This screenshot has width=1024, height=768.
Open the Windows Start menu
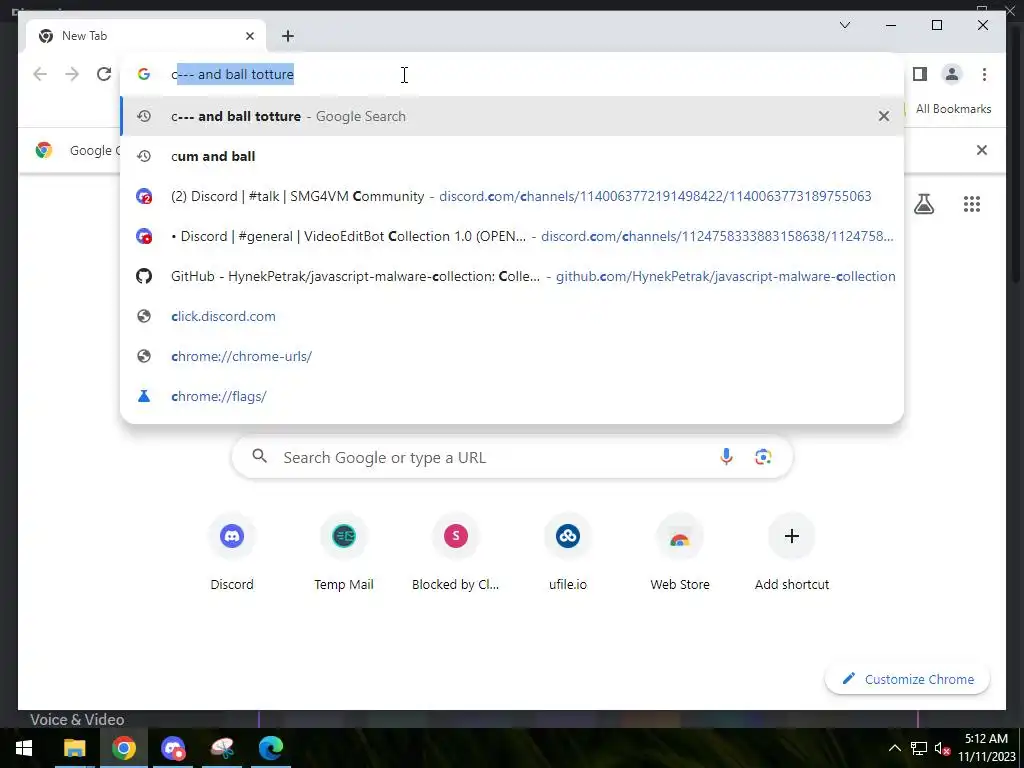[24, 748]
